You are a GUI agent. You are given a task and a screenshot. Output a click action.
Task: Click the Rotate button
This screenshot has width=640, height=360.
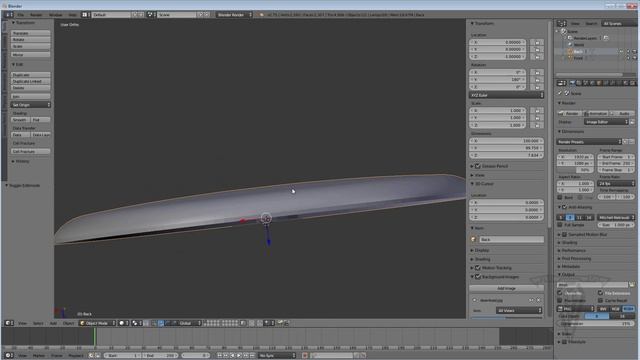[31, 40]
